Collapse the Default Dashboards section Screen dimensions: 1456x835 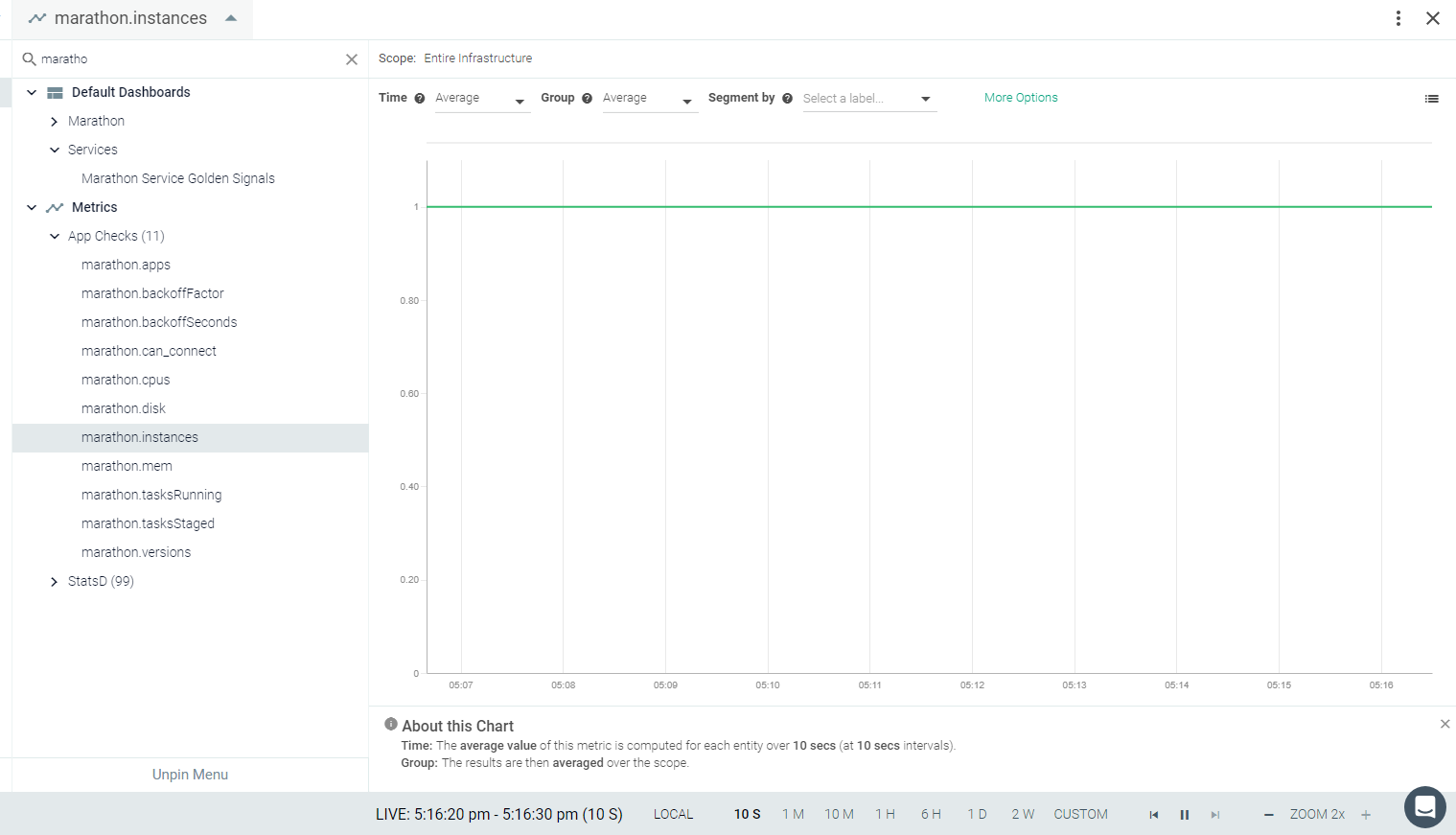click(x=32, y=93)
